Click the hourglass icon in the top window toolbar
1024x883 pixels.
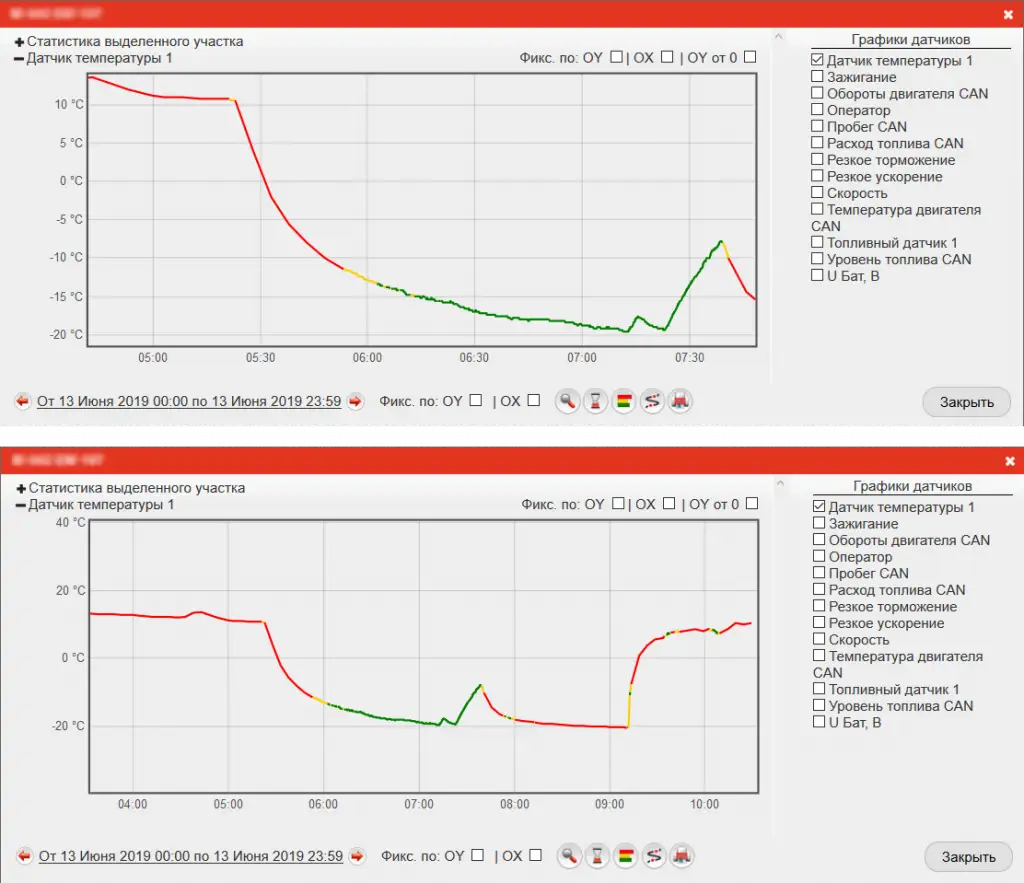coord(596,402)
